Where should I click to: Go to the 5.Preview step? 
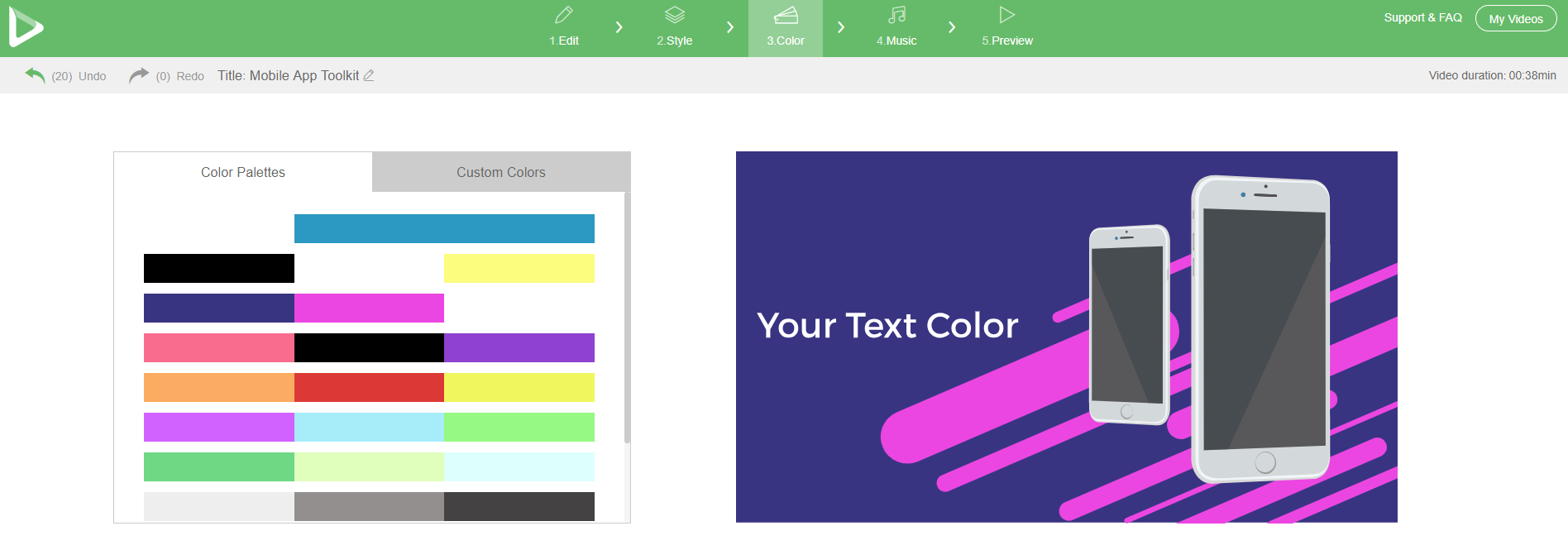coord(1007,27)
